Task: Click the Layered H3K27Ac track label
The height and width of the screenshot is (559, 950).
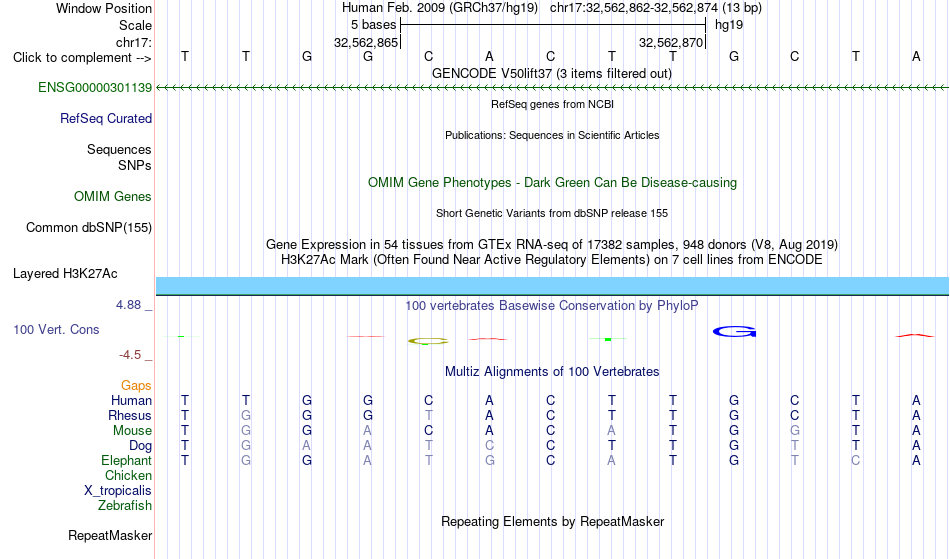Action: click(x=65, y=274)
